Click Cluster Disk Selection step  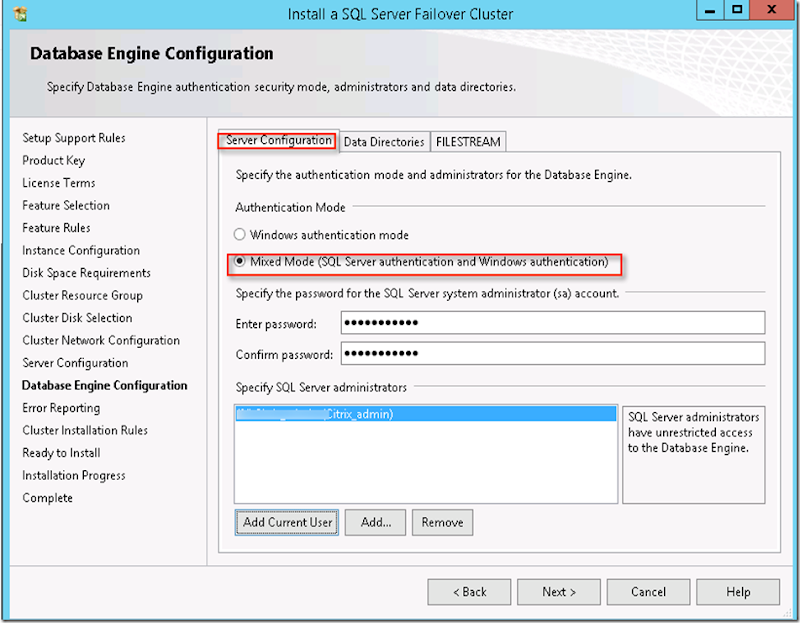pos(77,318)
